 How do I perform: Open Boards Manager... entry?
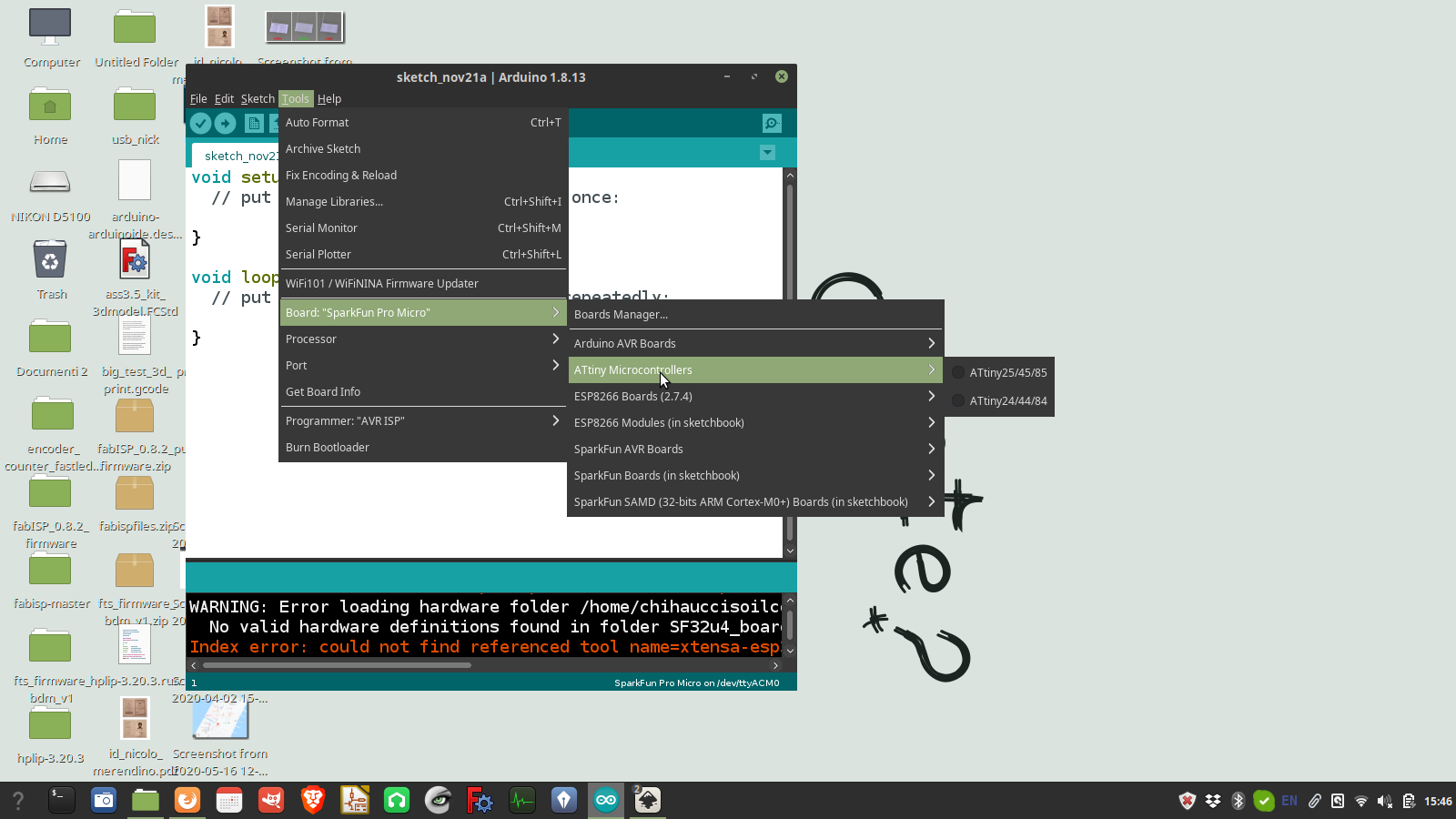click(x=755, y=314)
